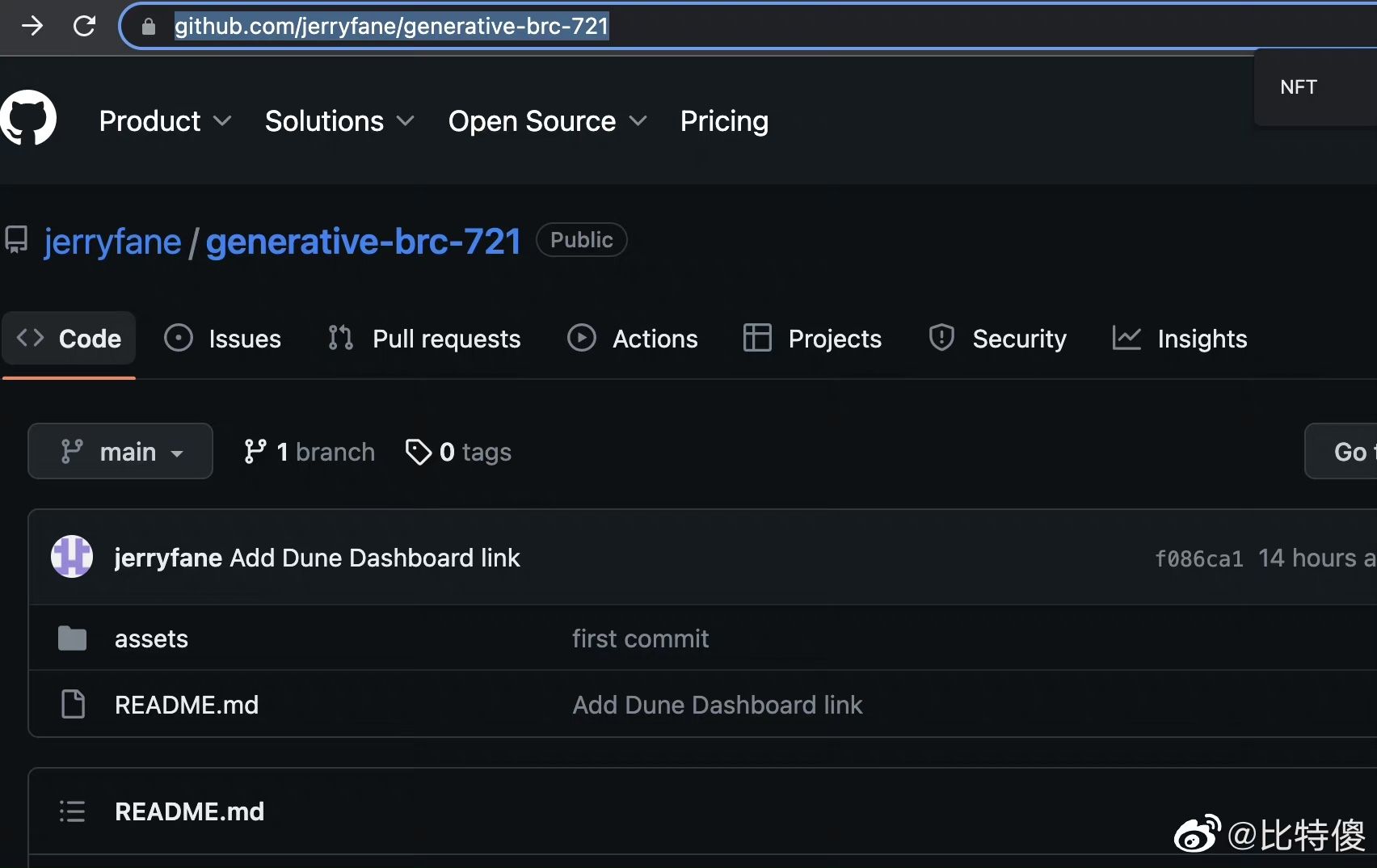Expand the Solutions menu
Screen dimensions: 1377x868
(339, 121)
